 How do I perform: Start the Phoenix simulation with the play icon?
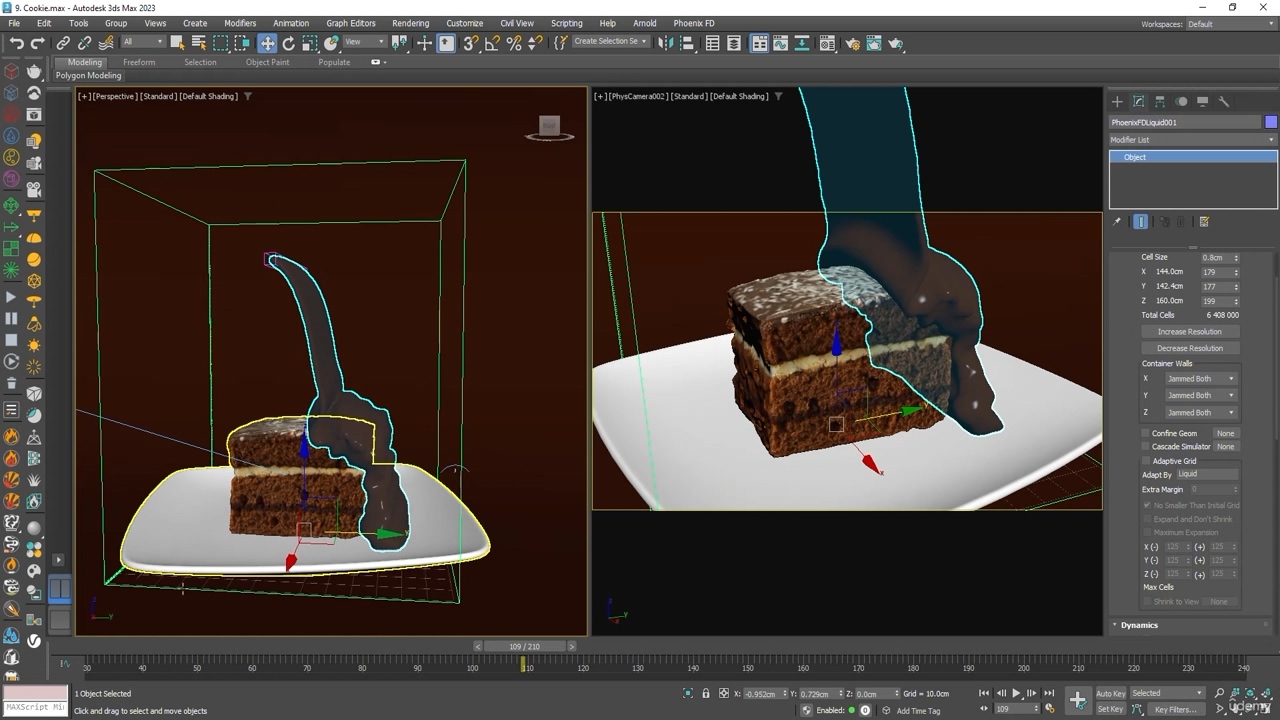tap(11, 297)
